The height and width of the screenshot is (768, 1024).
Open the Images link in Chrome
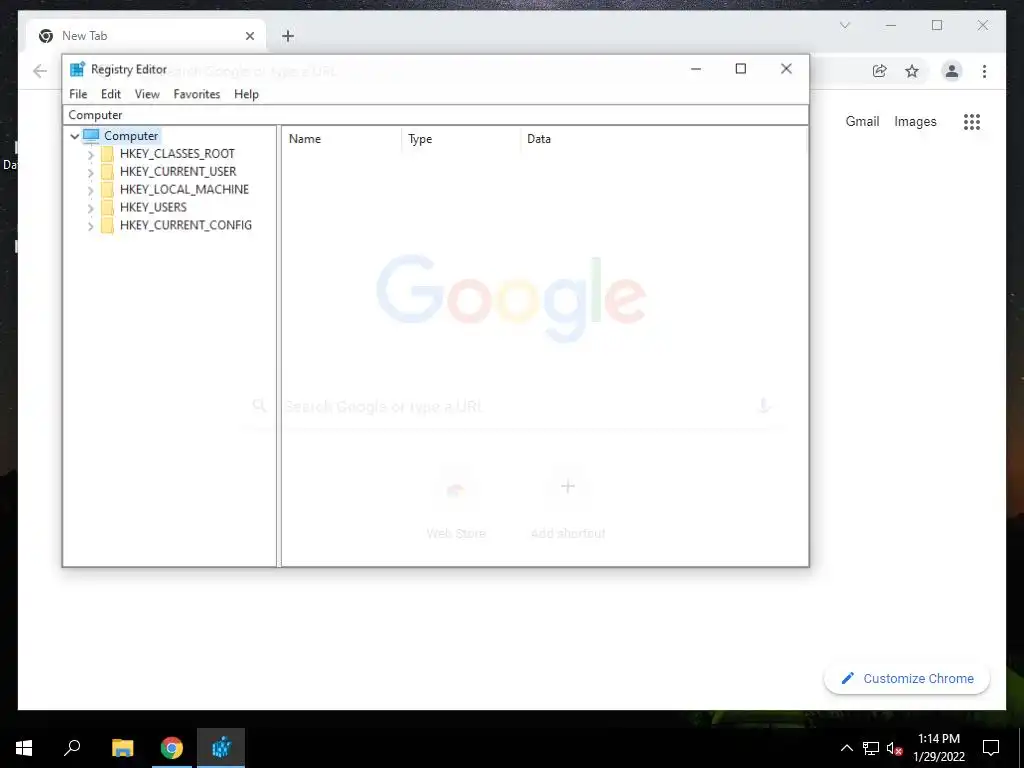[x=915, y=121]
